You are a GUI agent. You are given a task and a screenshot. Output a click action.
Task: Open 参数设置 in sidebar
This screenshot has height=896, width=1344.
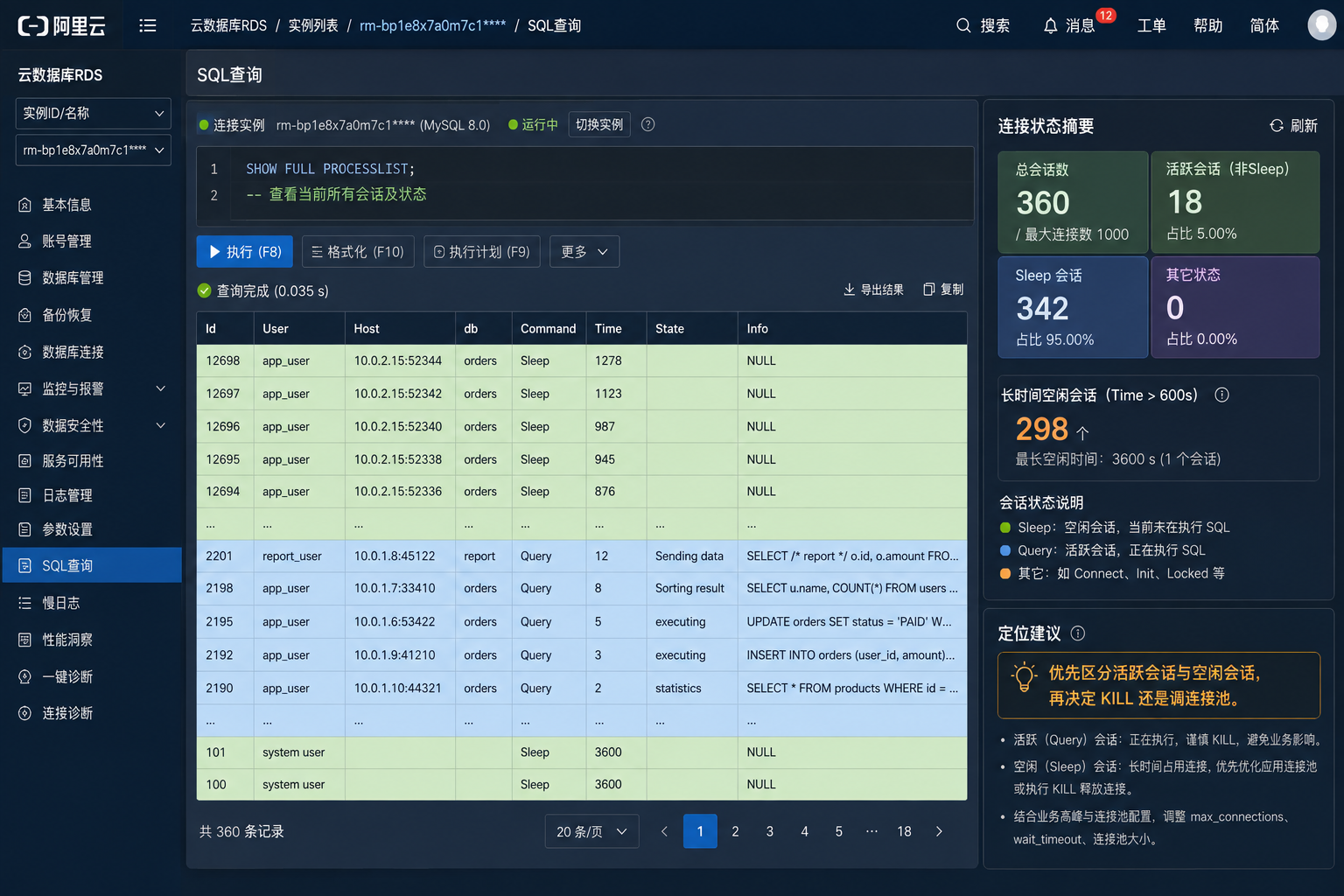tap(92, 529)
